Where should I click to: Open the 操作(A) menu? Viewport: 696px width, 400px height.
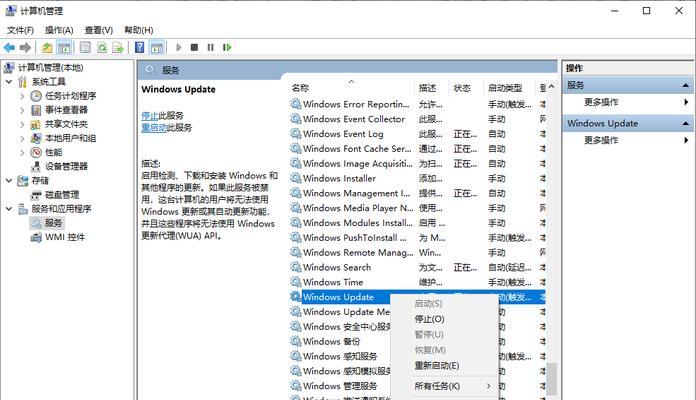59,30
